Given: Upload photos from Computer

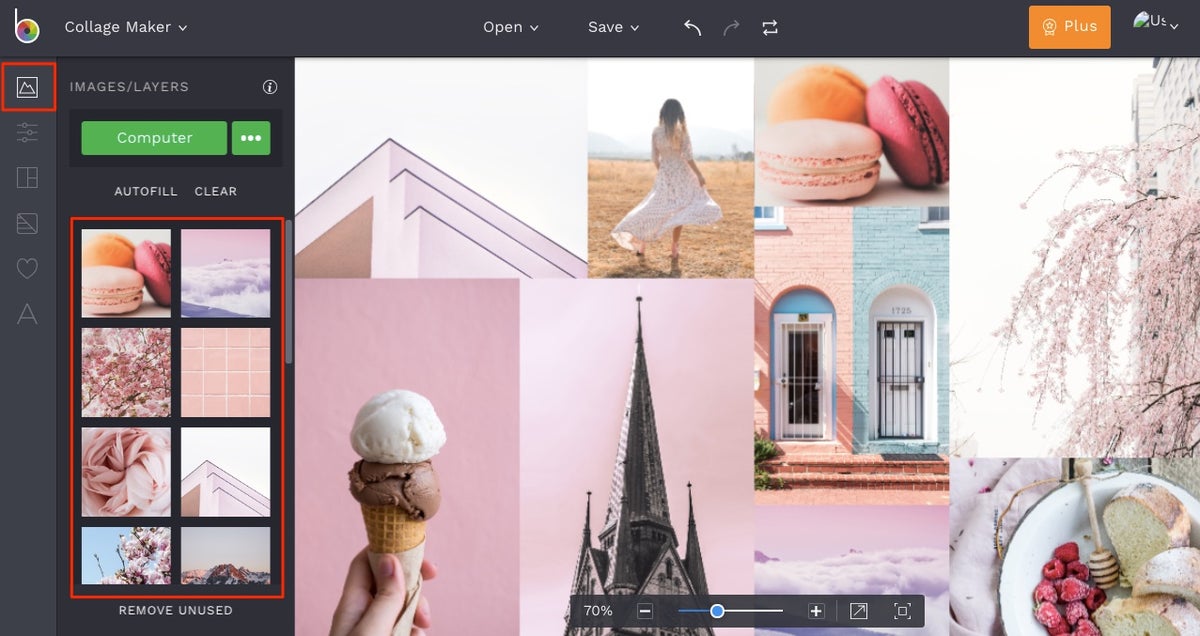Looking at the screenshot, I should [153, 138].
